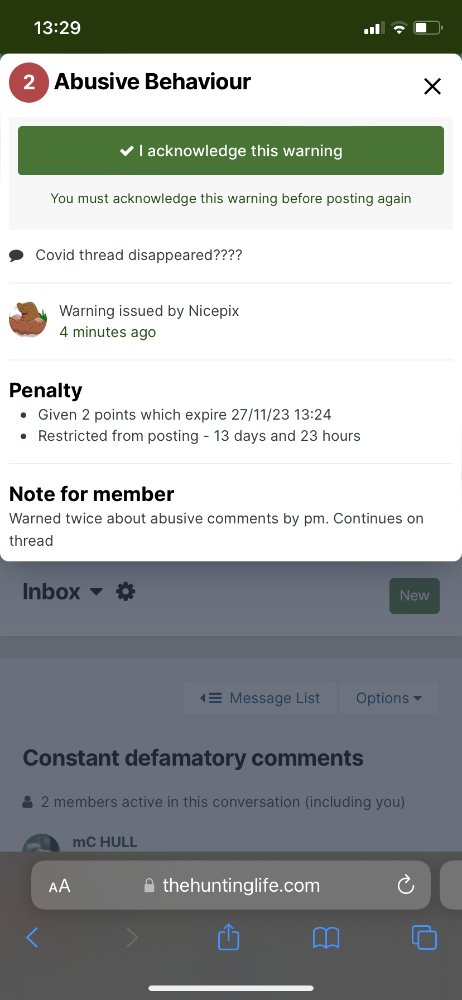Show all Safari tabs icon
The image size is (462, 1000).
424,937
